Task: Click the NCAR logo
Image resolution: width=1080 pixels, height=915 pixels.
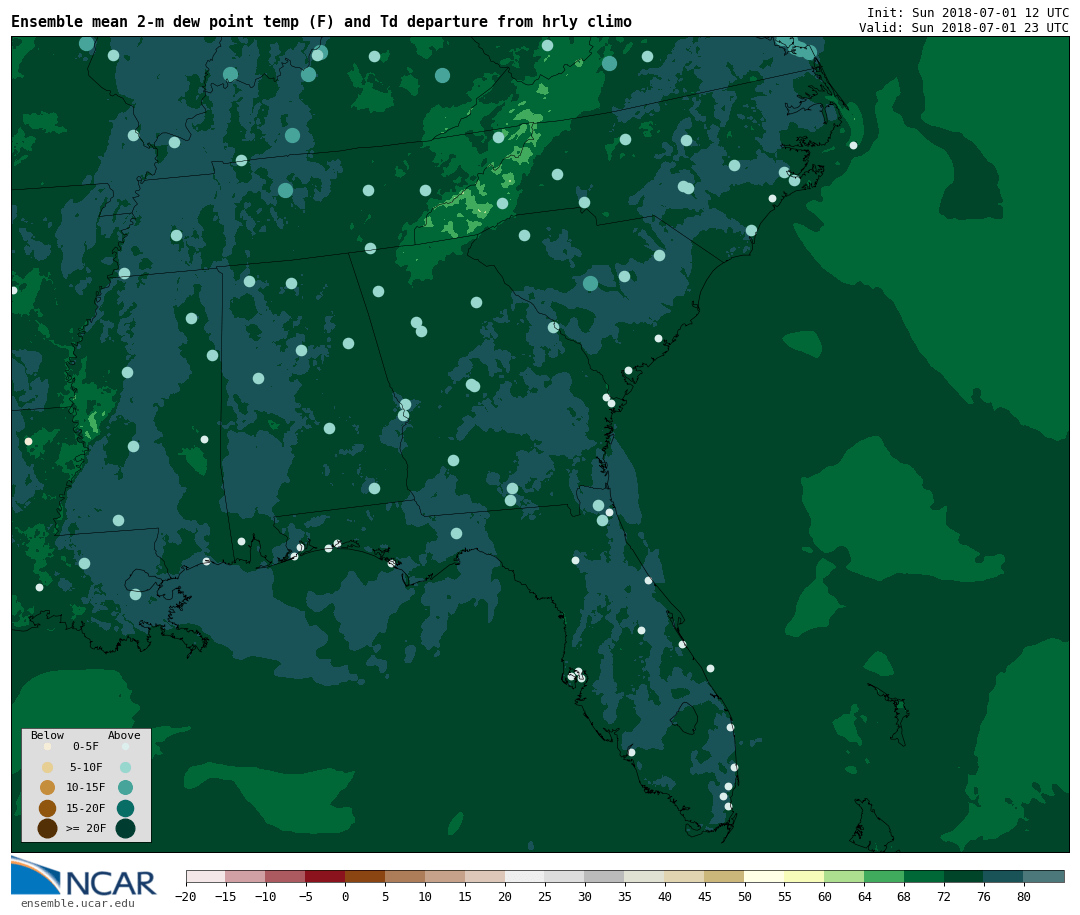Action: 84,877
